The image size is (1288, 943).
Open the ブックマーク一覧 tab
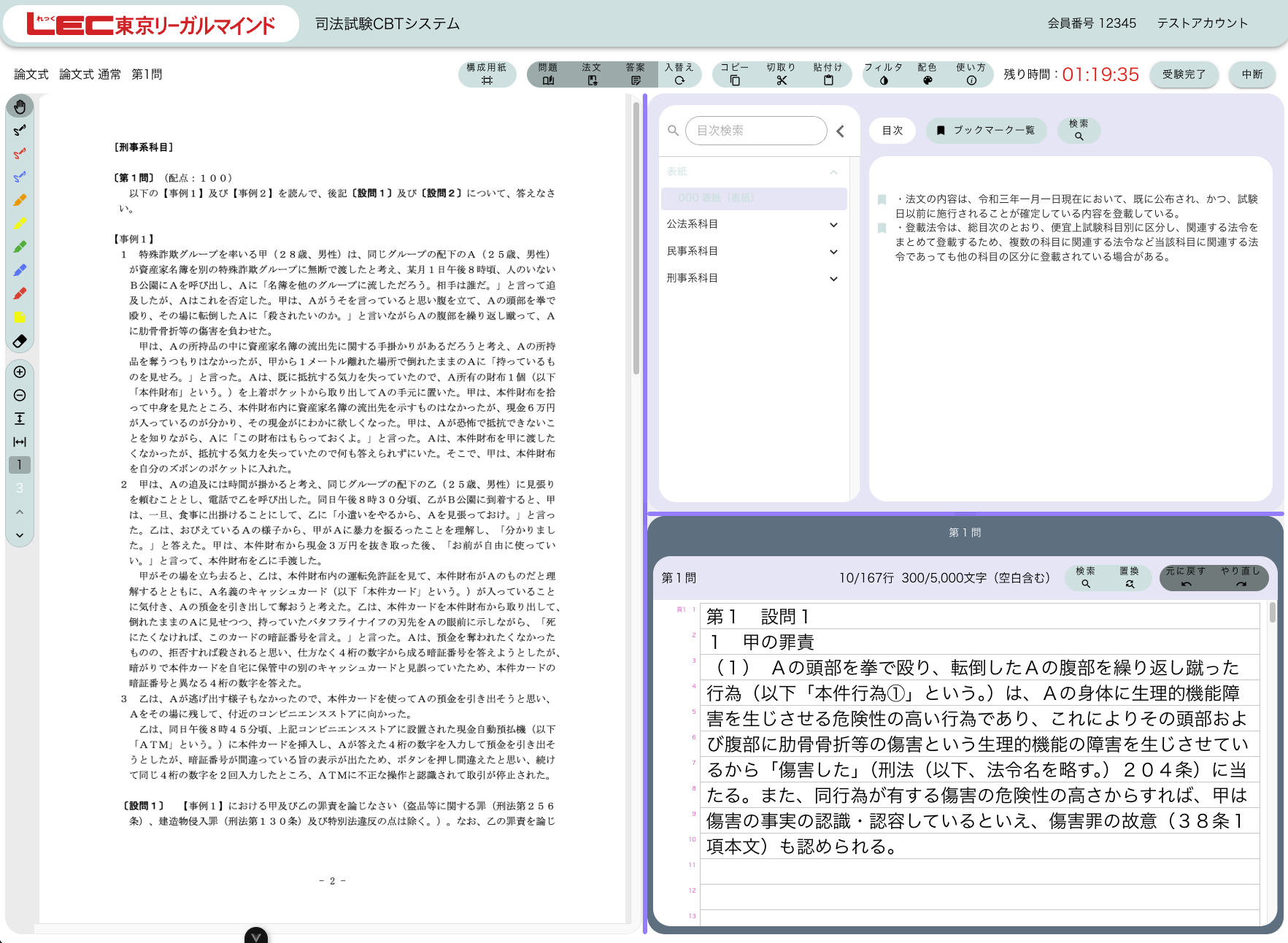pyautogui.click(x=986, y=131)
